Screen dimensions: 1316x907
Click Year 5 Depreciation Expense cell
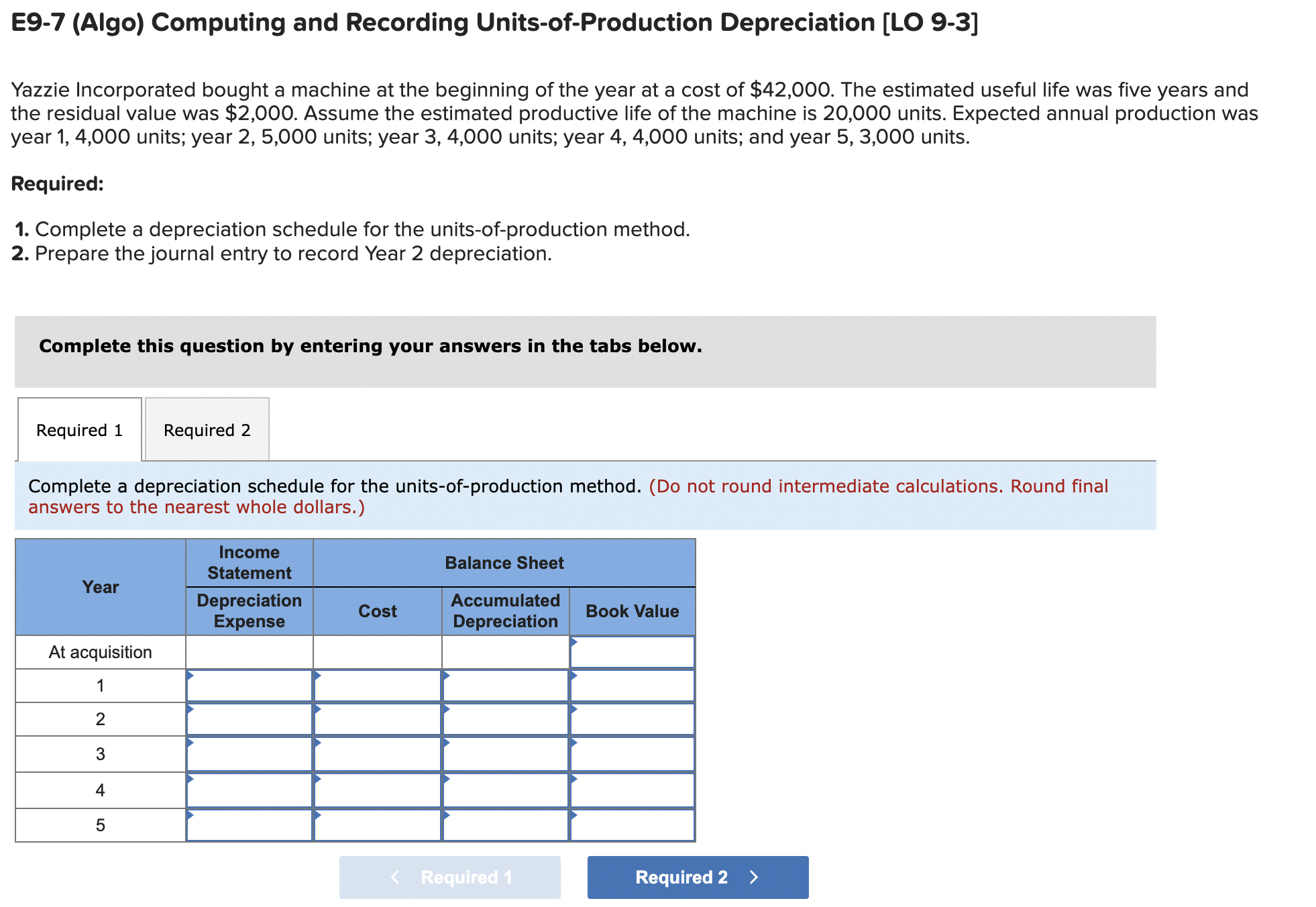pos(250,825)
